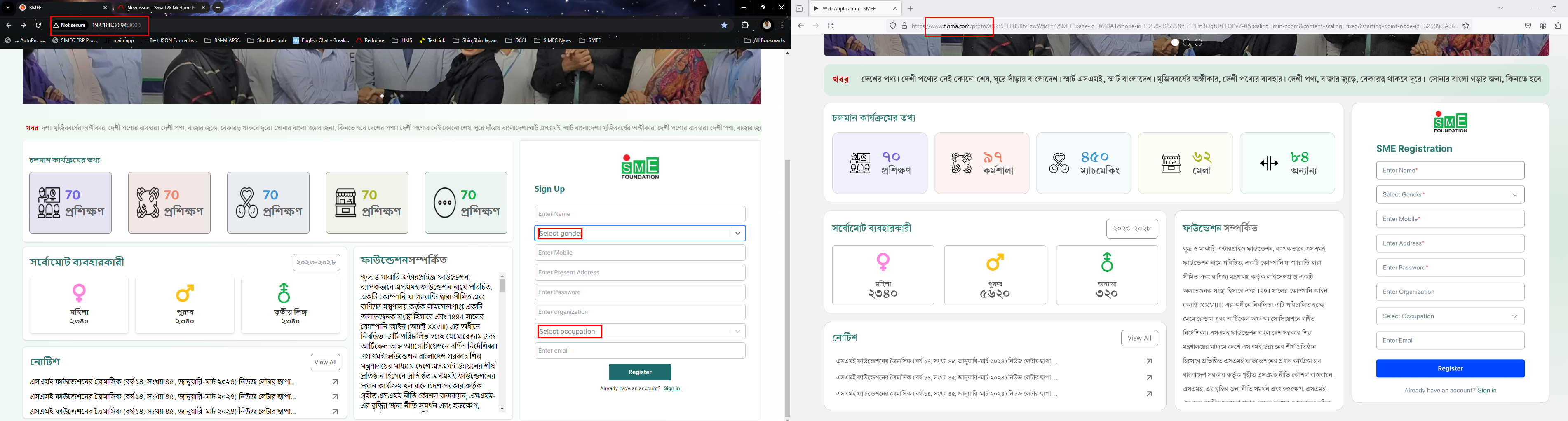Click the ৯৭ কর্মশালা workshop card
This screenshot has height=421, width=1568.
click(981, 163)
